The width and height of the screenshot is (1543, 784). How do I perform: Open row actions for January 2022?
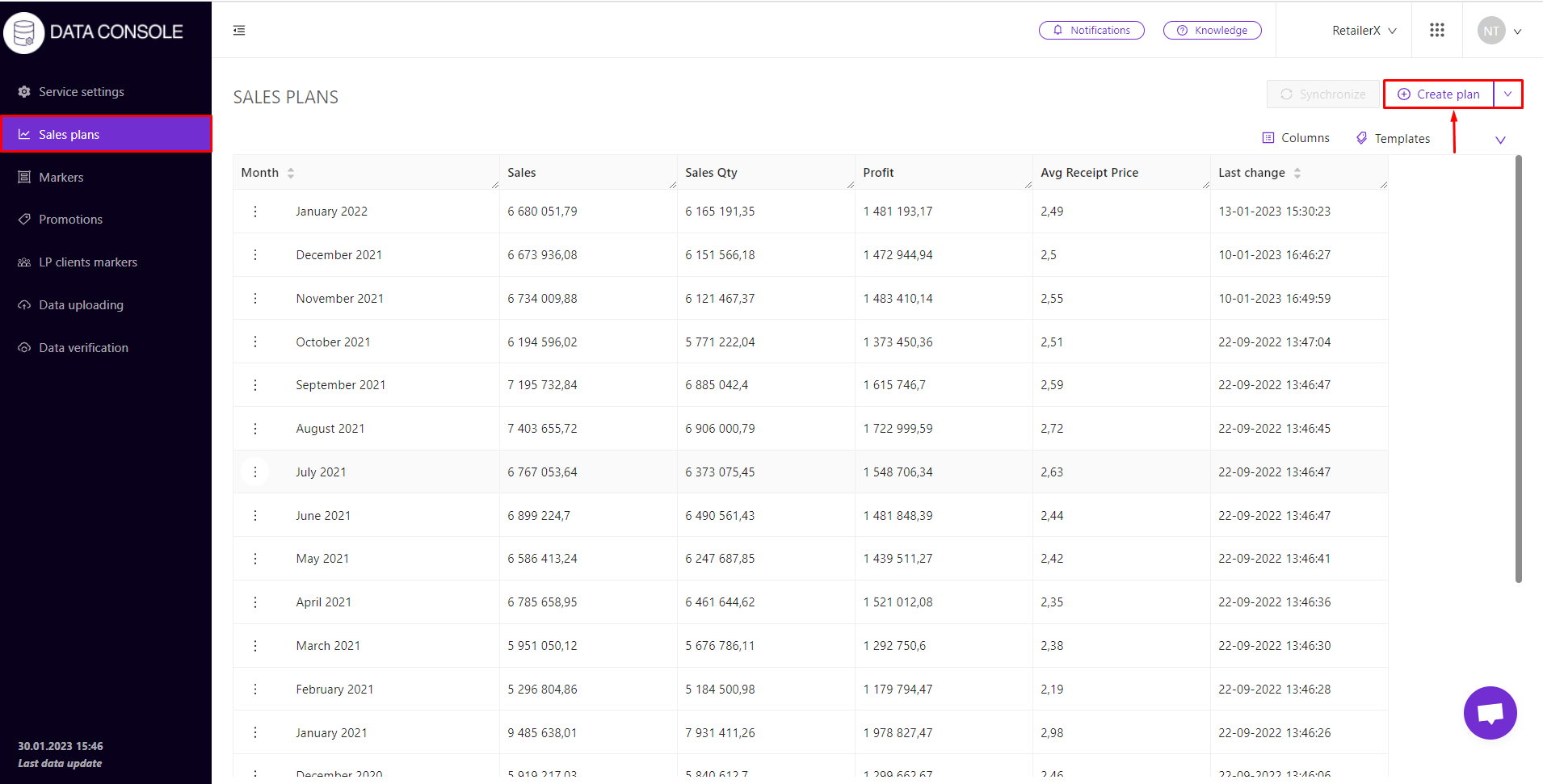(x=255, y=212)
